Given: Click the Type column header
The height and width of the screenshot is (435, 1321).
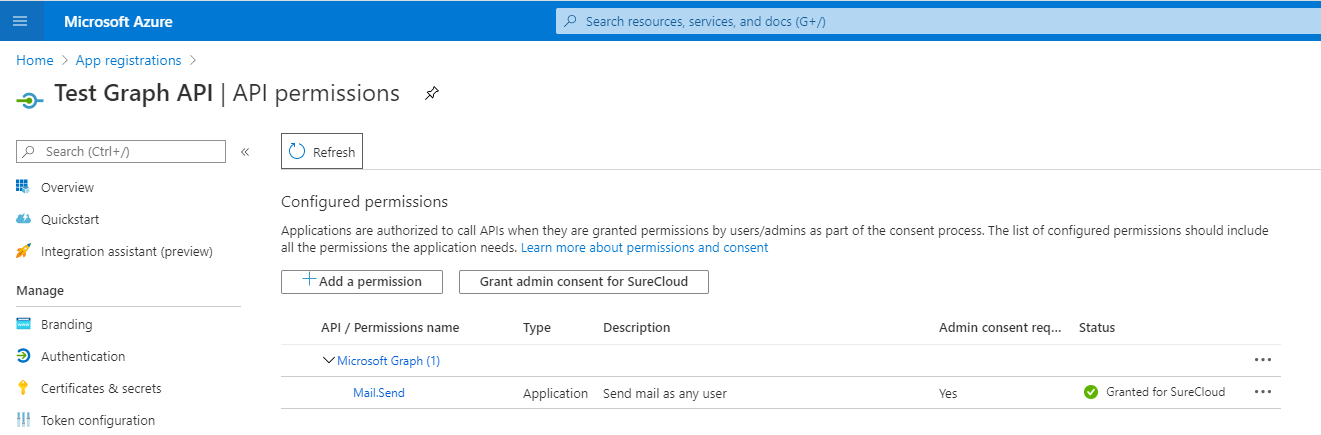Looking at the screenshot, I should click(x=537, y=327).
